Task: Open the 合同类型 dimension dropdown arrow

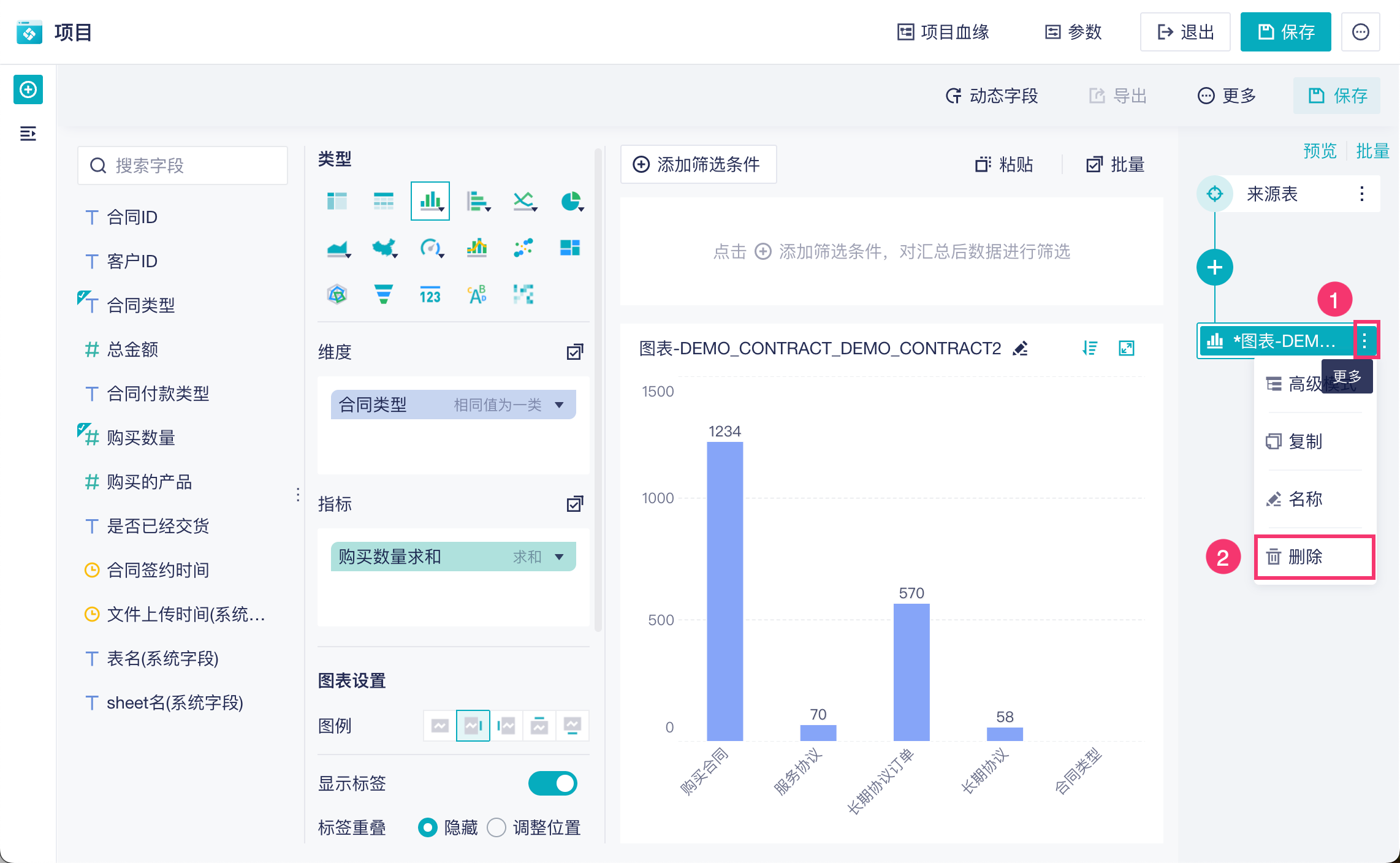Action: pos(559,405)
